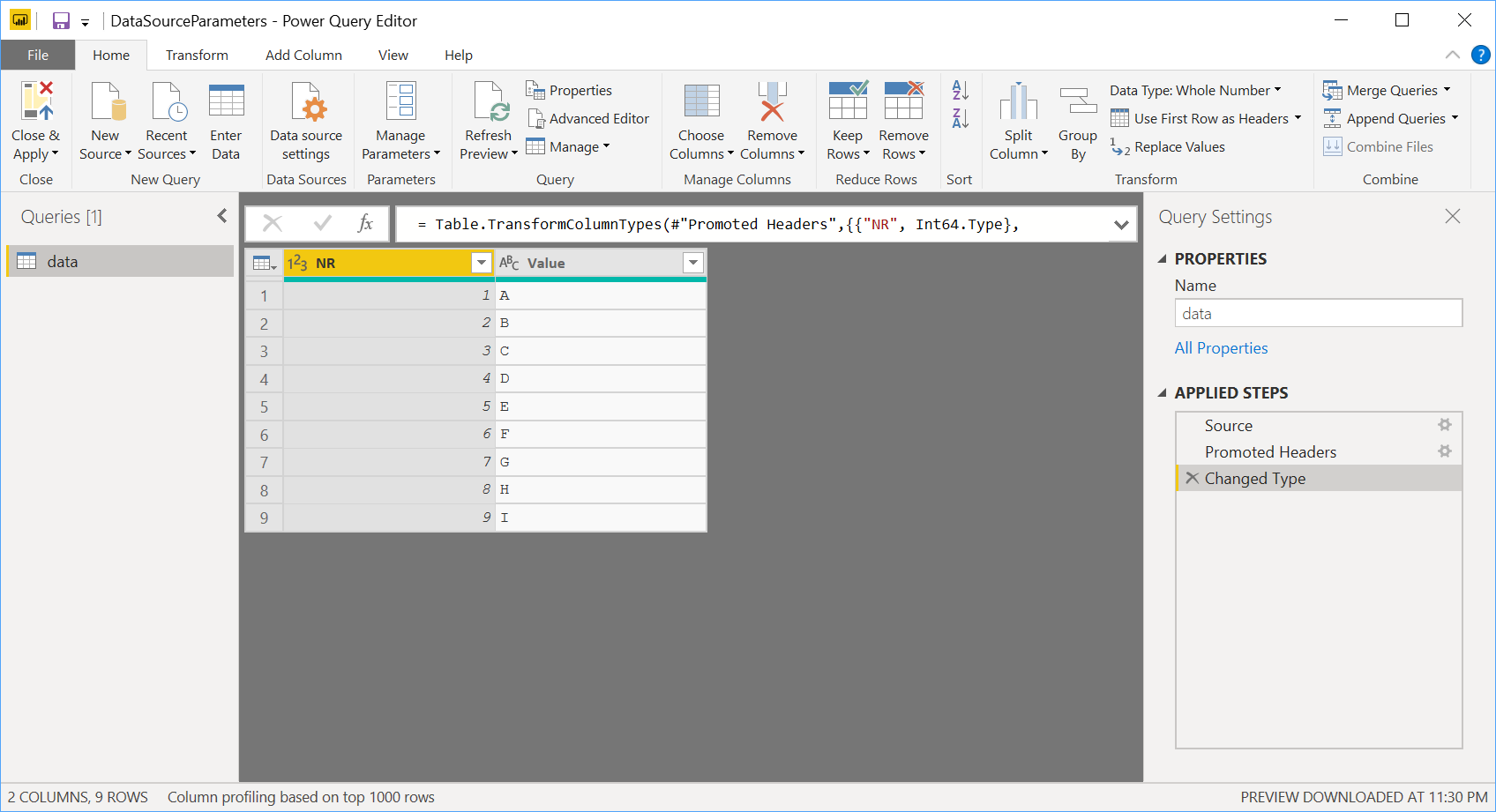Sort the column ascending
1496x812 pixels.
pos(960,90)
